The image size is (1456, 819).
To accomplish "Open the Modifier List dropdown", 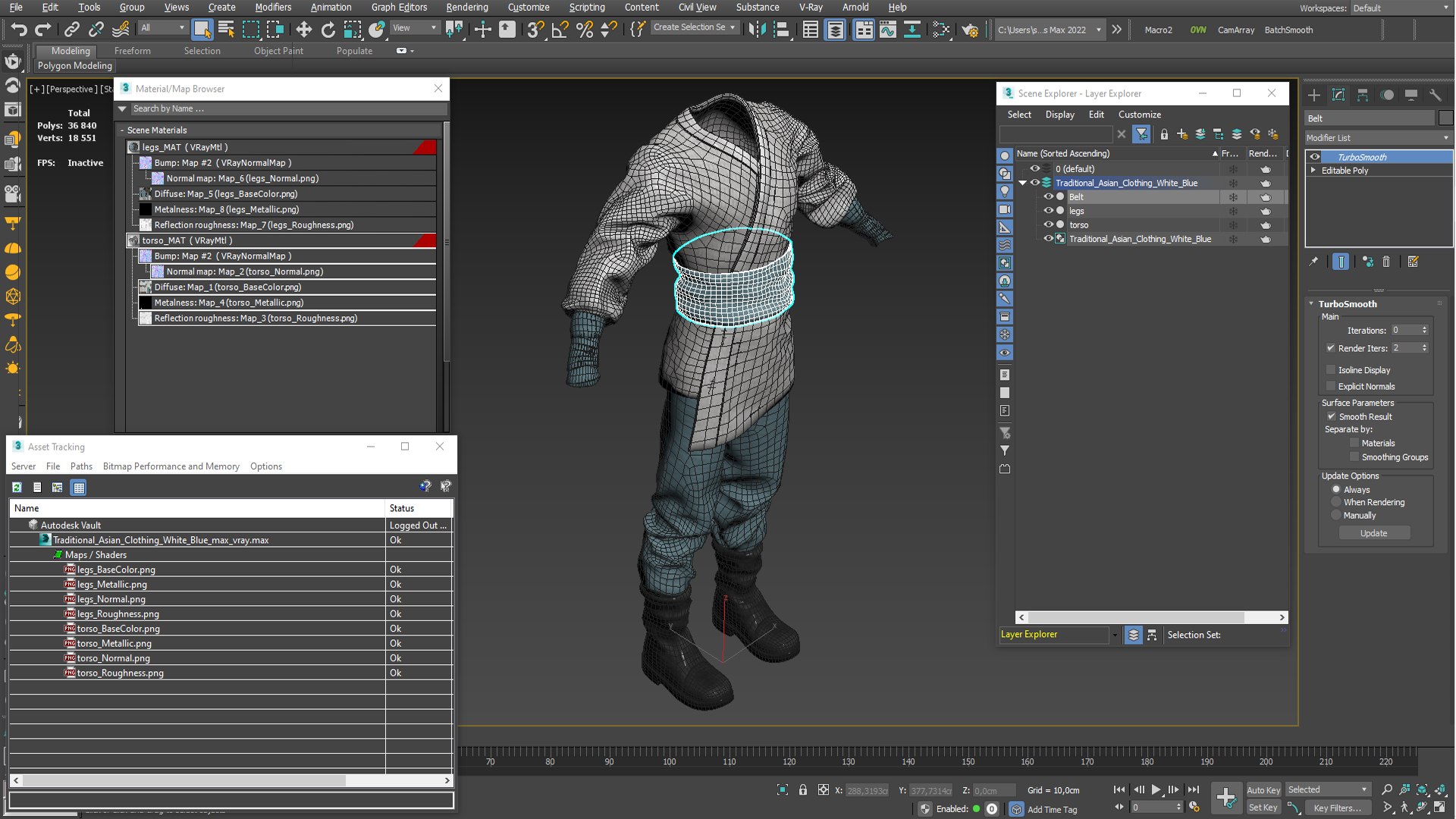I will pos(1378,138).
